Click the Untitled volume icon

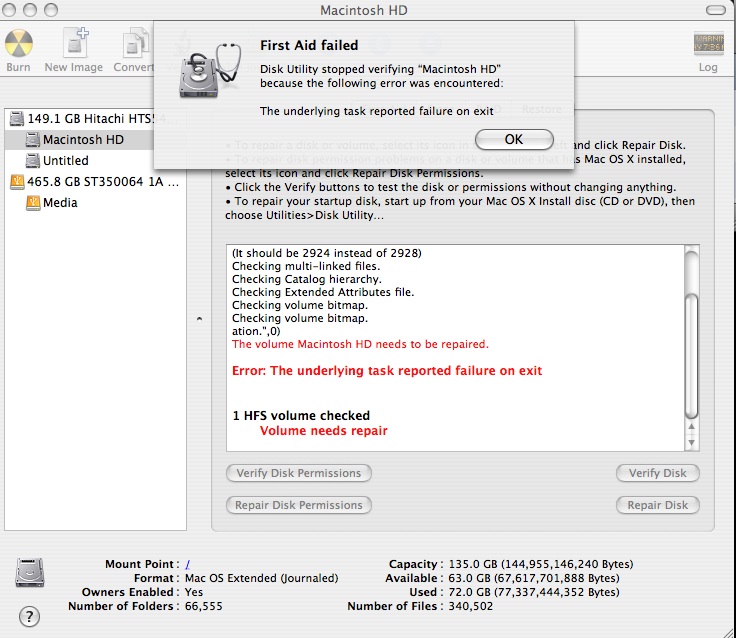click(32, 161)
